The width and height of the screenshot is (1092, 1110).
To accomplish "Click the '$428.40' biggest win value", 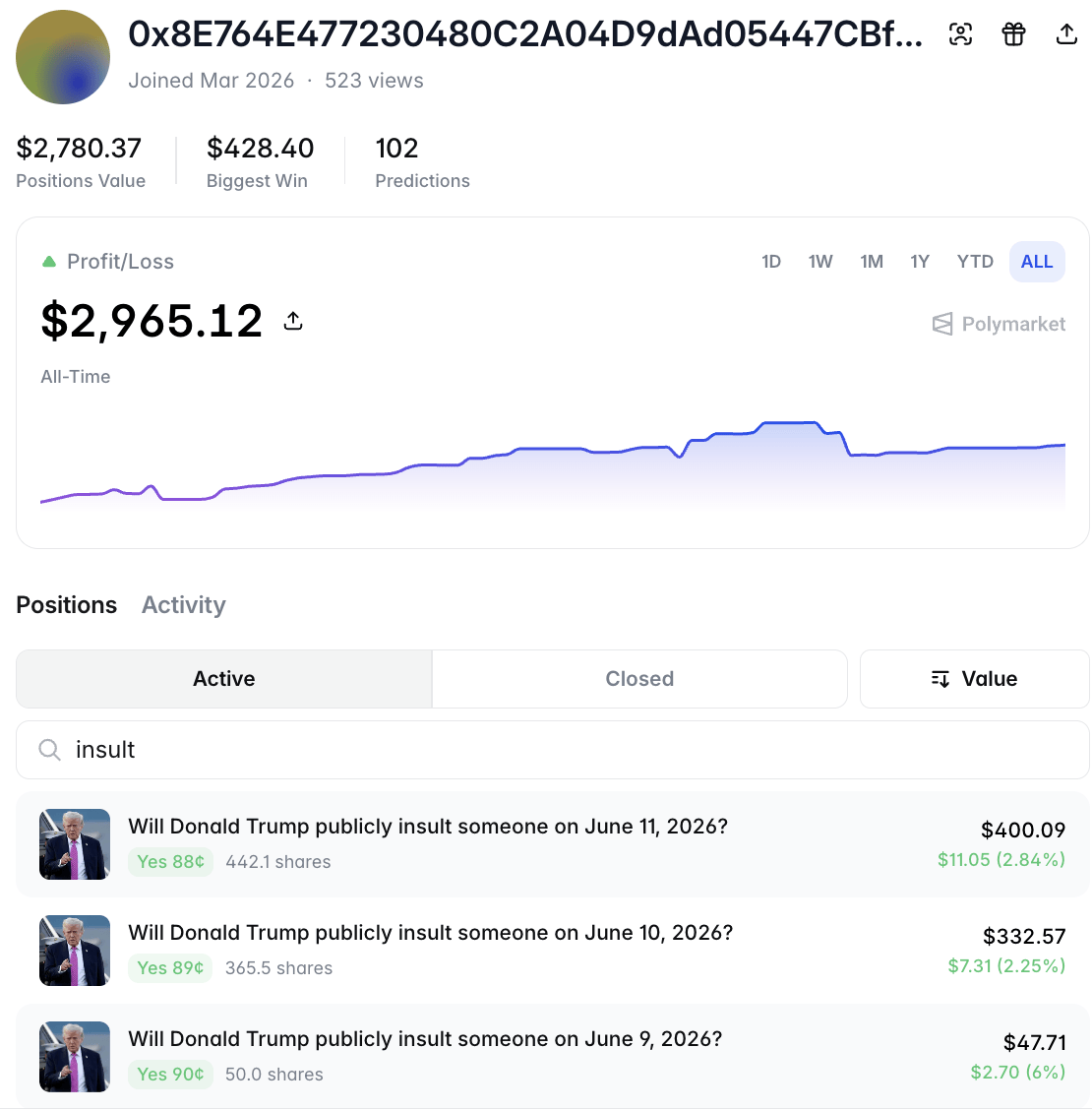I will pyautogui.click(x=260, y=148).
